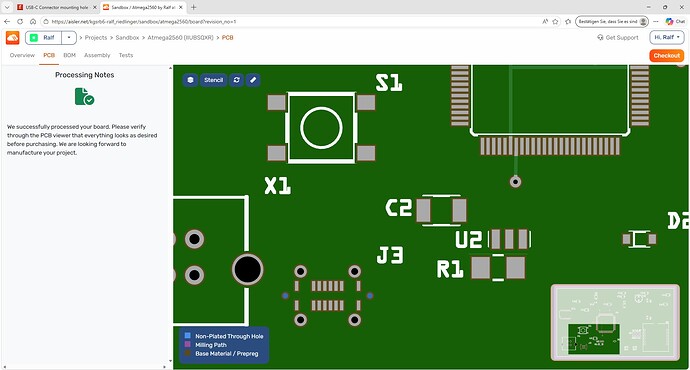
Task: Open the Sandbox breadcrumb link
Action: (127, 38)
